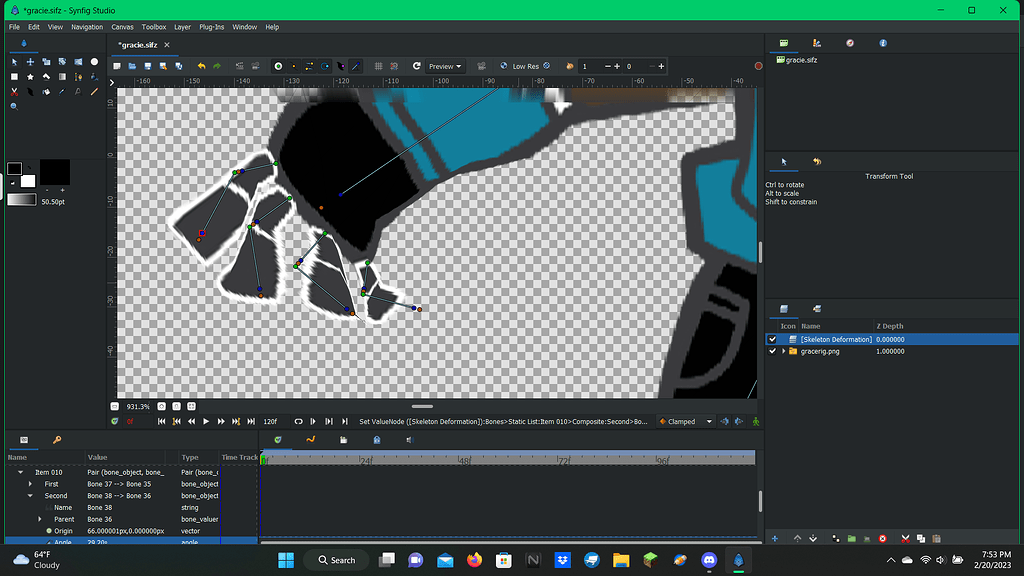Open the Clamped interpolation dropdown
This screenshot has height=576, width=1024.
pyautogui.click(x=685, y=421)
